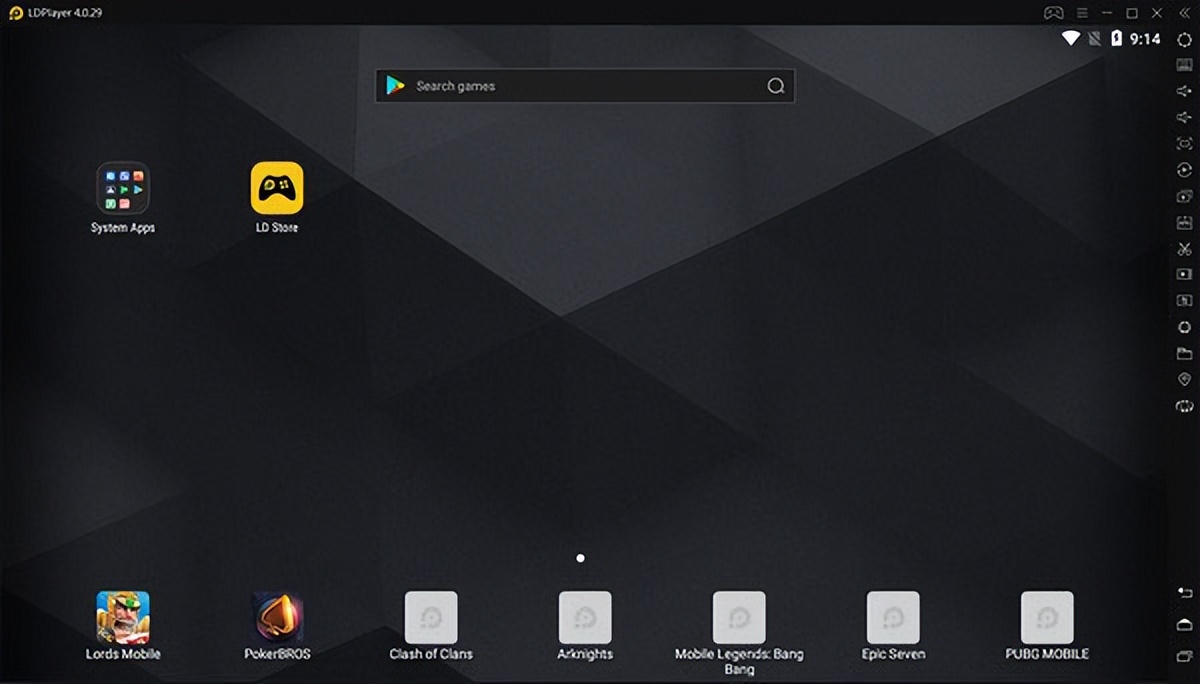Collapse the sidebar with the double chevron
This screenshot has width=1200, height=684.
coord(1184,13)
